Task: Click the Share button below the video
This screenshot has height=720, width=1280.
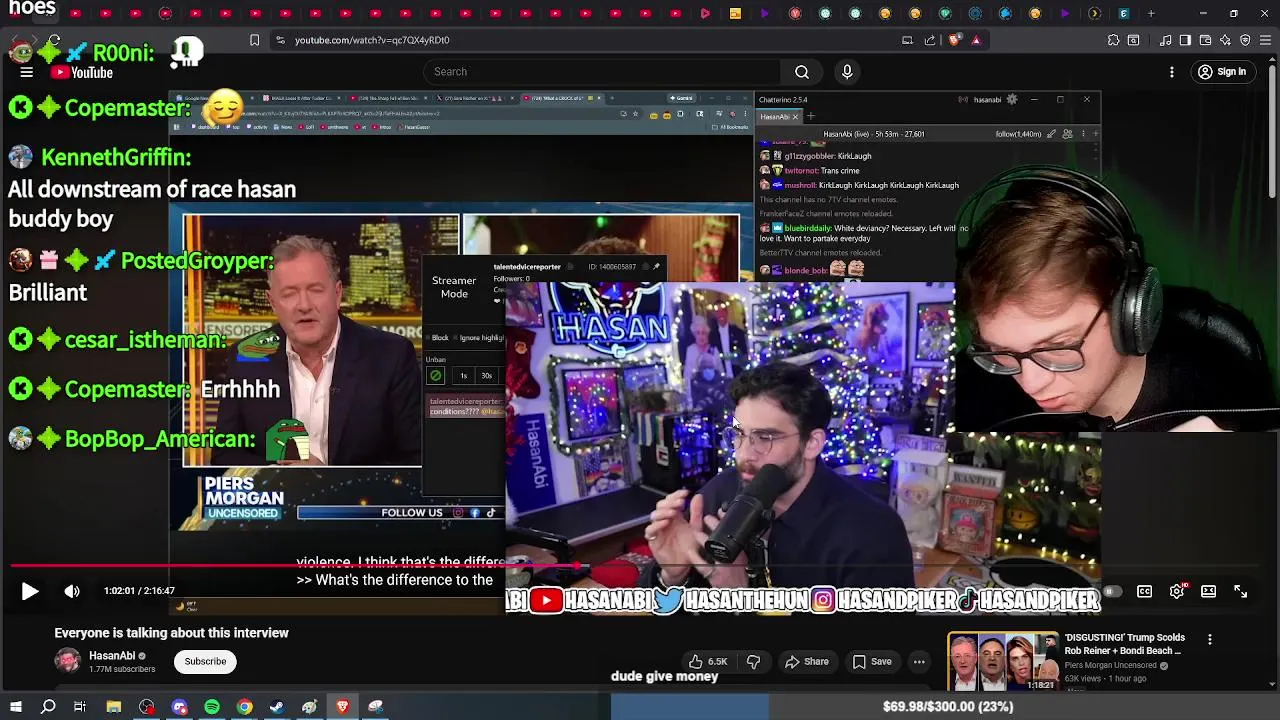Action: coord(807,661)
